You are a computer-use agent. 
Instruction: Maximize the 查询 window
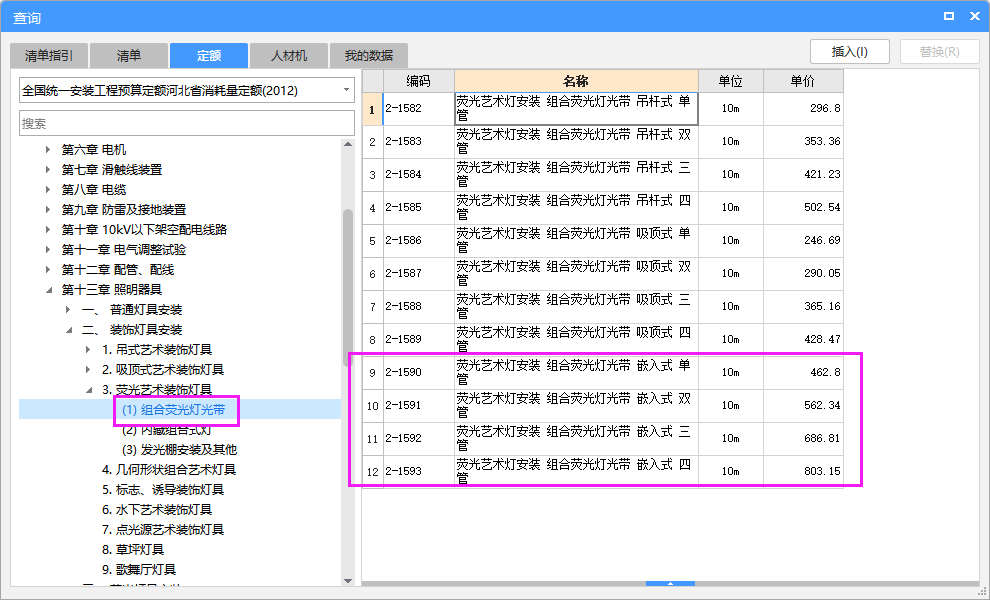click(948, 16)
